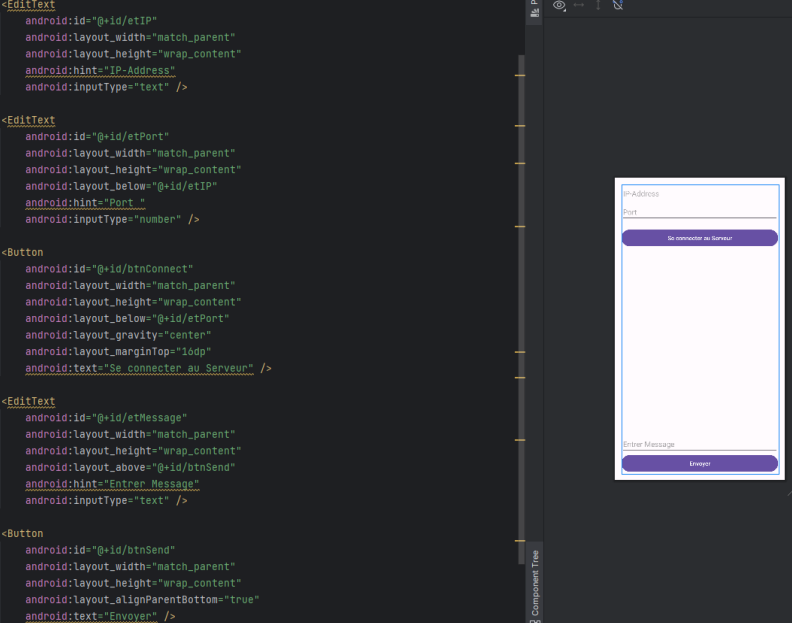The height and width of the screenshot is (623, 792).
Task: Click the horizontal expand arrows icon
Action: (579, 5)
